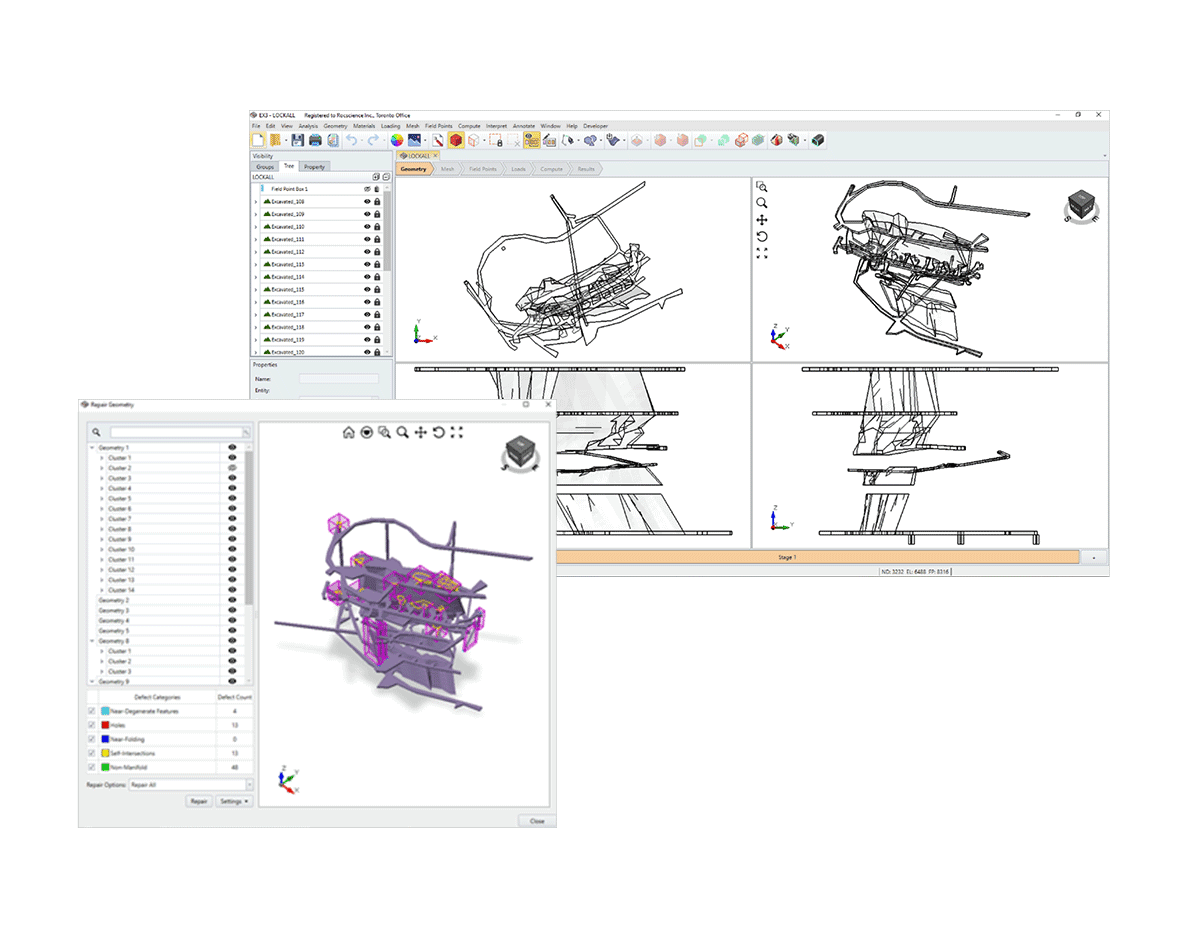Click the yellow Self-Intersections color swatch
The image size is (1200, 938).
(x=105, y=753)
